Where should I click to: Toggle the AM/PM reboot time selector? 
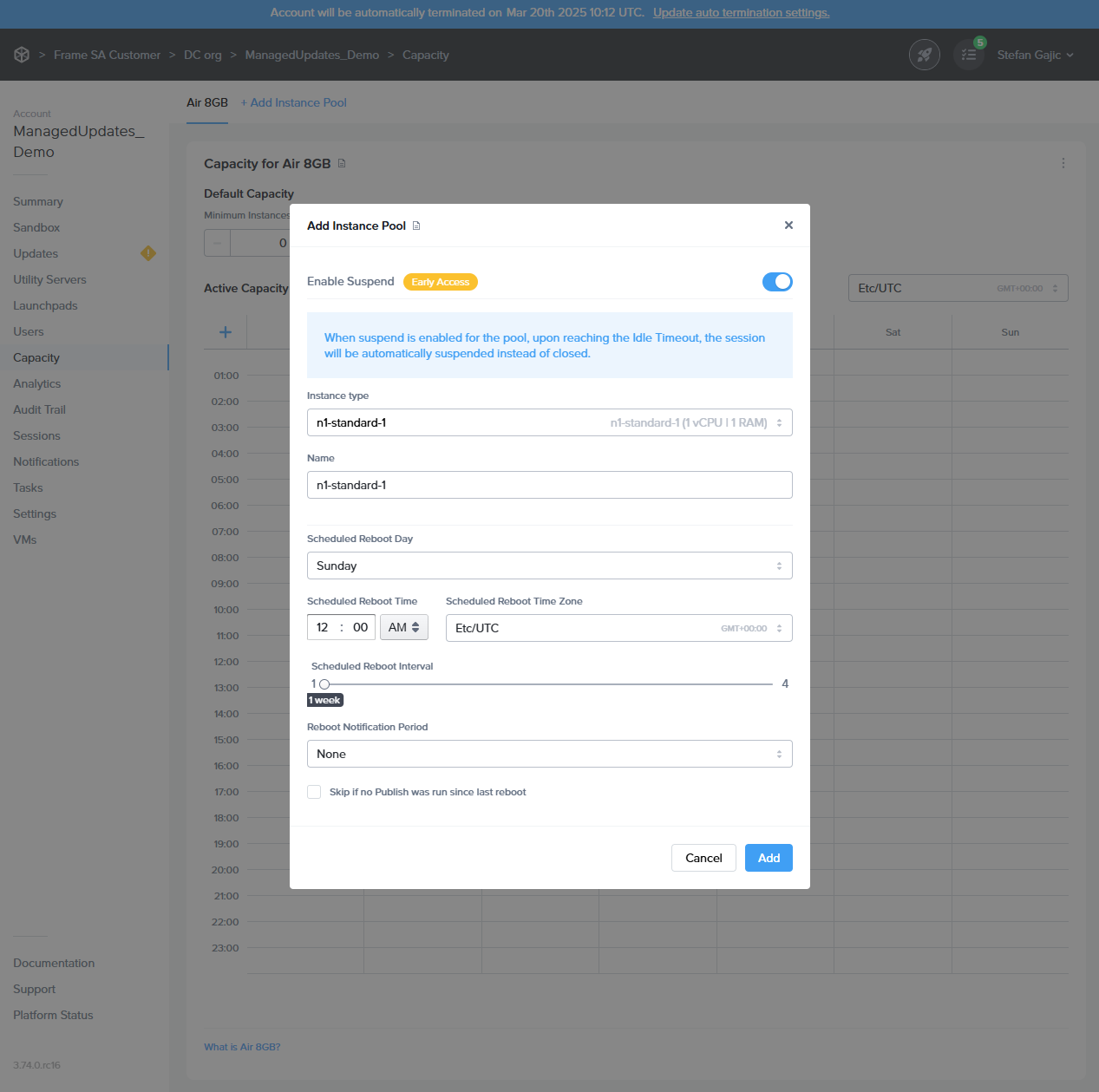pyautogui.click(x=403, y=627)
